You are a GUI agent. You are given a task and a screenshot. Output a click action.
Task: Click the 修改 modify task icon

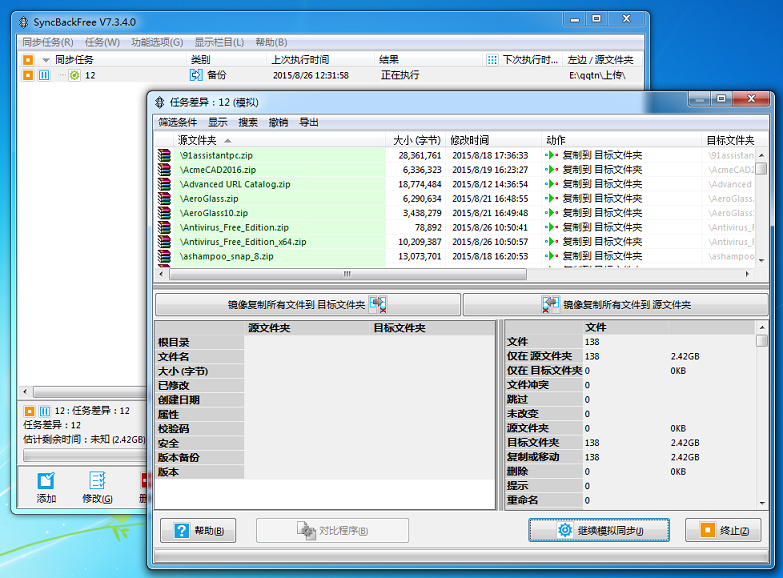97,481
